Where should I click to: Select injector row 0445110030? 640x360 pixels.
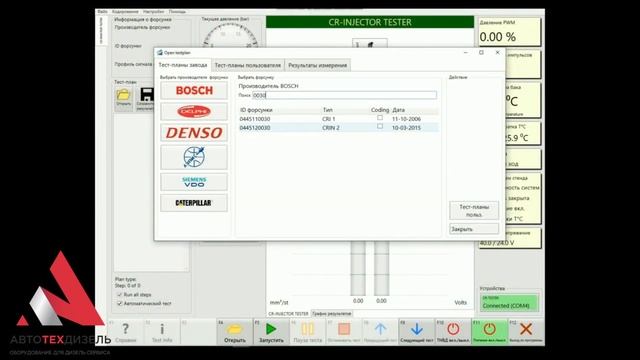pyautogui.click(x=339, y=119)
